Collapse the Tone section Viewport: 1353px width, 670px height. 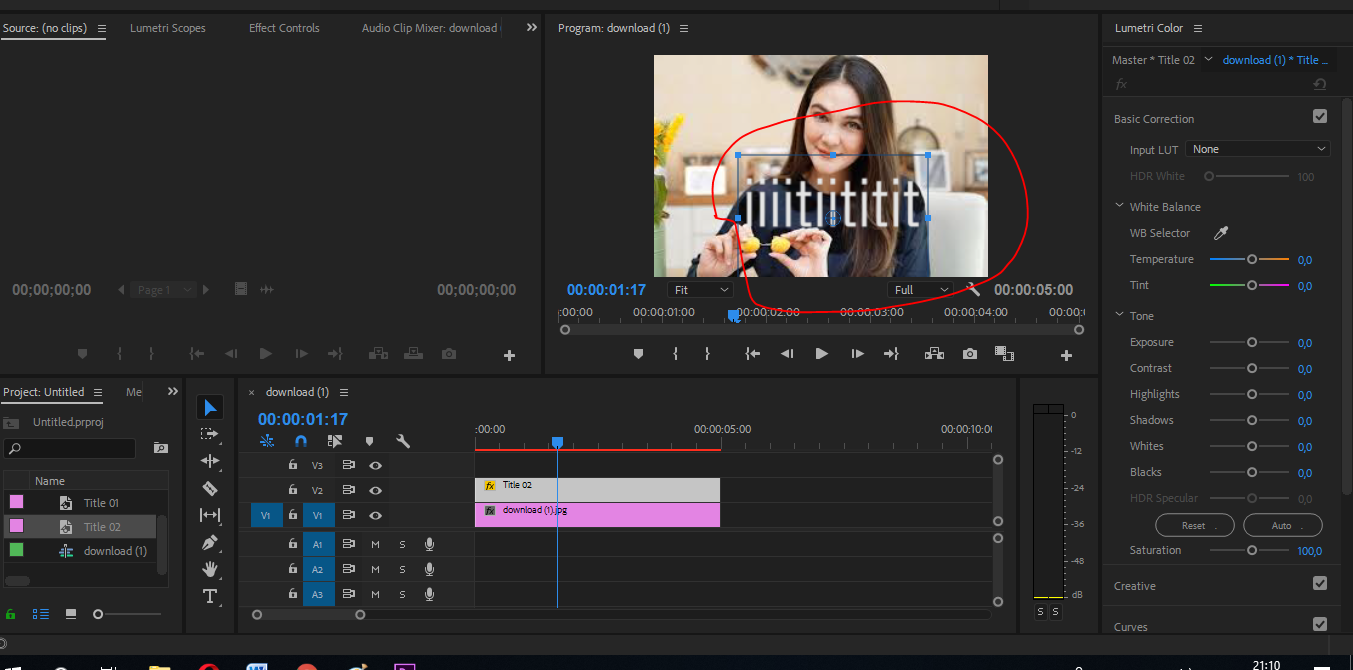(x=1120, y=315)
